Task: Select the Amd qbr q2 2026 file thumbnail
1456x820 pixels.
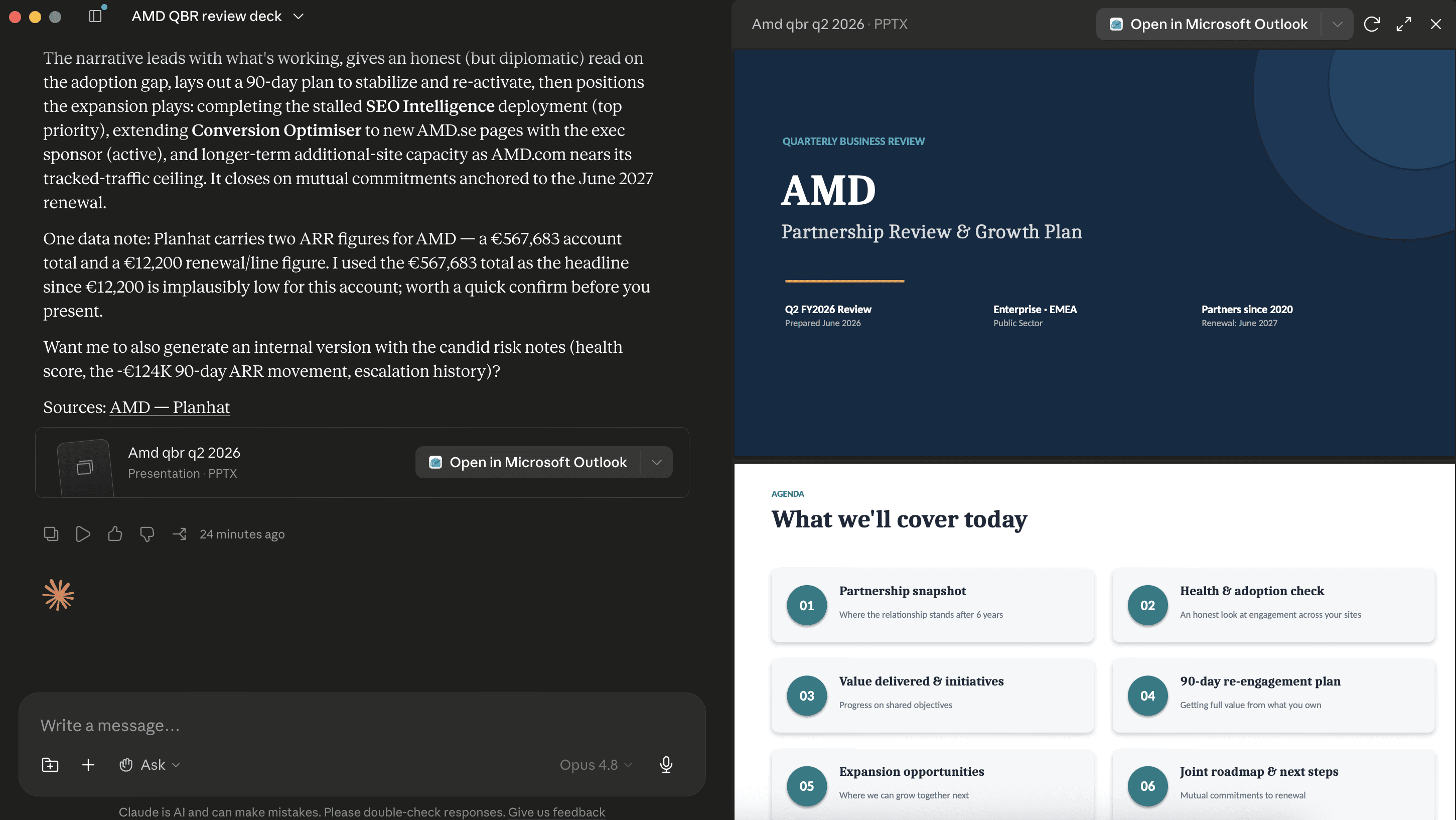Action: click(85, 467)
